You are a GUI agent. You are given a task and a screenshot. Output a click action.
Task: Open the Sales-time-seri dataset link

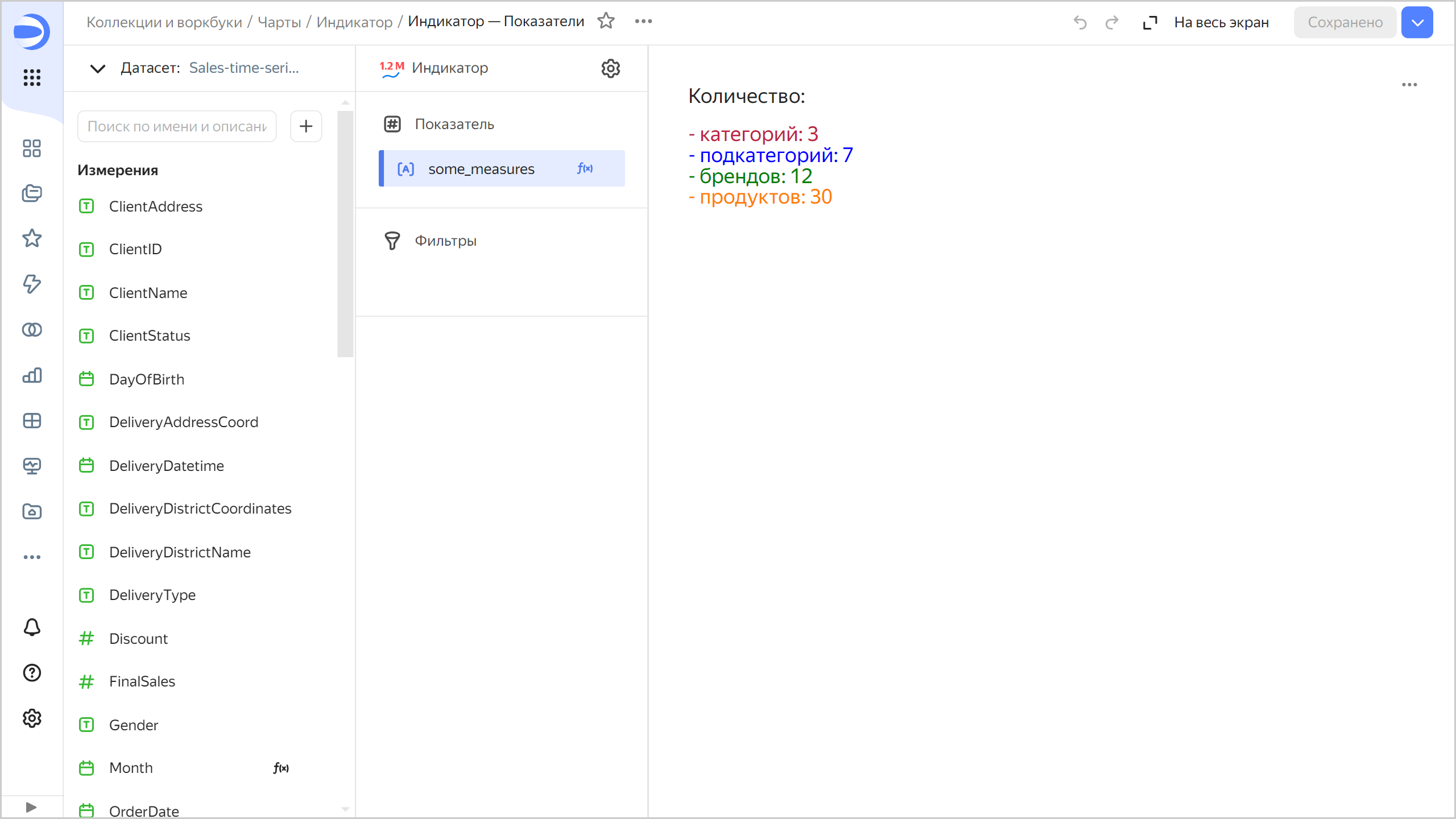[x=243, y=68]
